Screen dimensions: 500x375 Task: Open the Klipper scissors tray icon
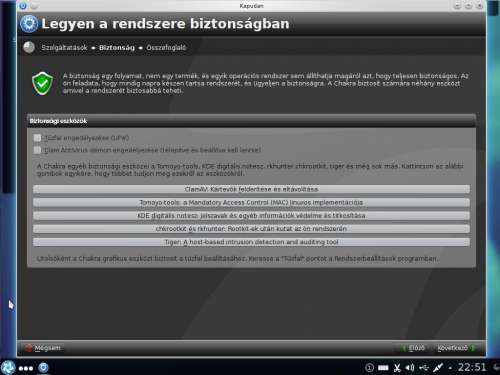click(397, 368)
